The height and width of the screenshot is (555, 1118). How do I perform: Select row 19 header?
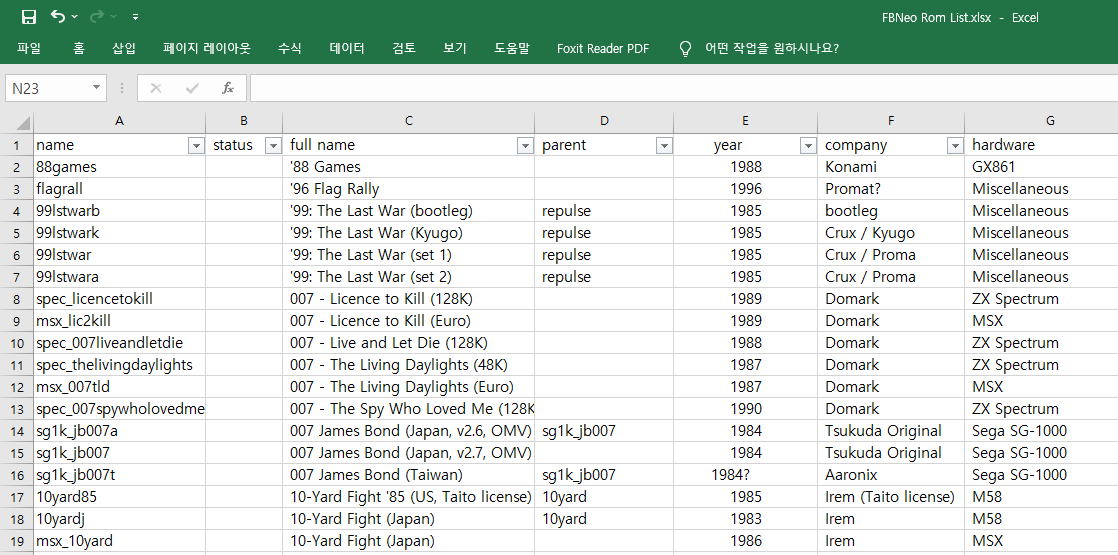[16, 541]
